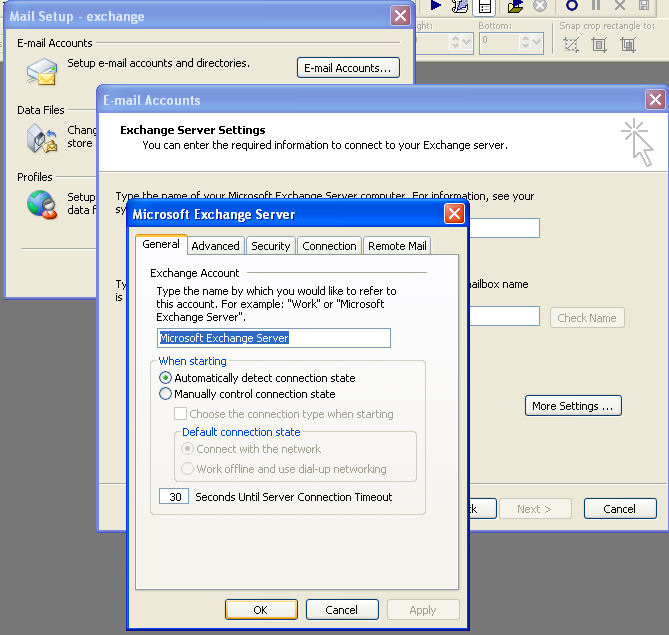Open the Bottom field dropdown arrow
The width and height of the screenshot is (669, 635).
coord(536,42)
